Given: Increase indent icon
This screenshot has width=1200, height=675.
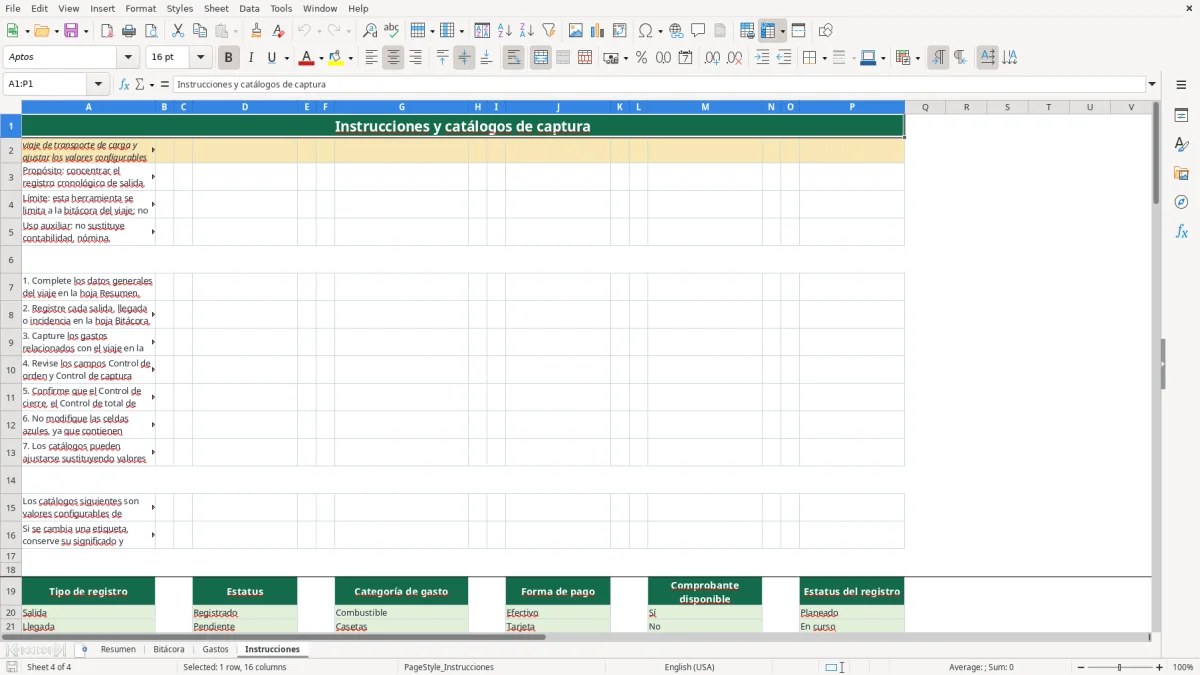Looking at the screenshot, I should coord(762,58).
